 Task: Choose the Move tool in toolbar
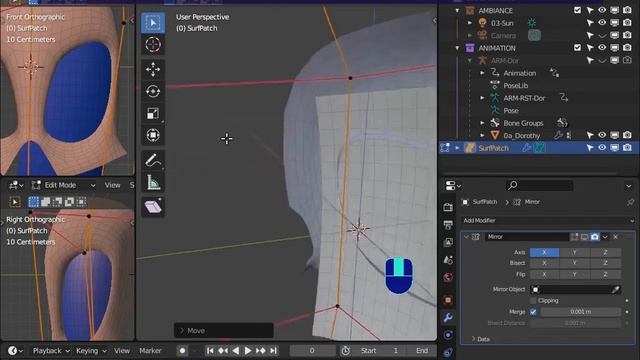pyautogui.click(x=153, y=69)
